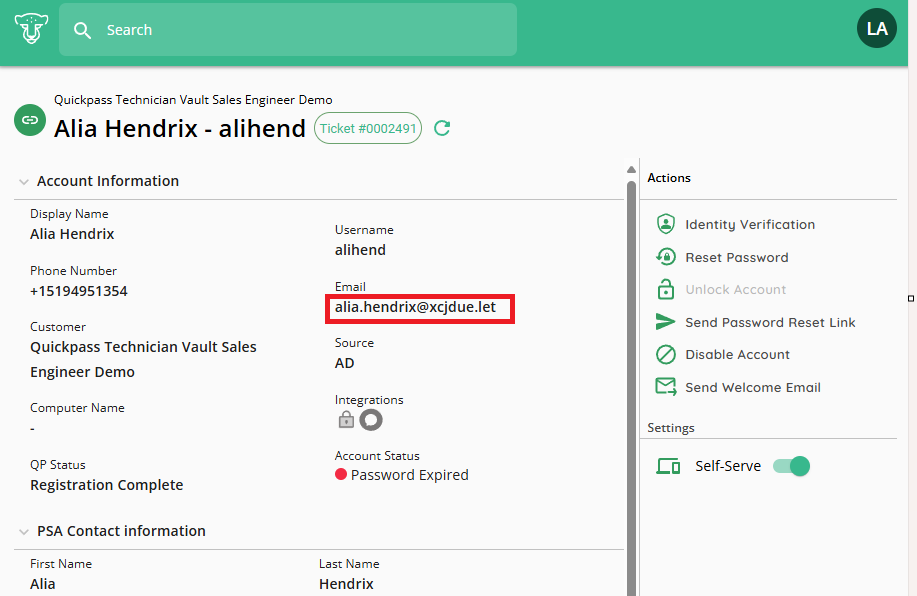This screenshot has width=917, height=596.
Task: Click the Password Expired status text
Action: coord(409,475)
